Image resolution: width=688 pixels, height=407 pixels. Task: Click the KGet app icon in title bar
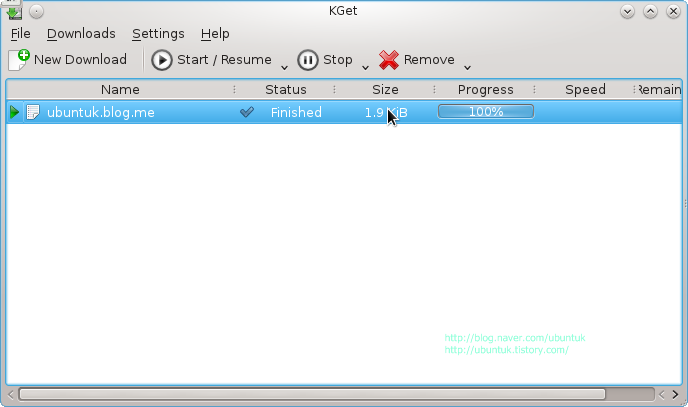pyautogui.click(x=14, y=12)
